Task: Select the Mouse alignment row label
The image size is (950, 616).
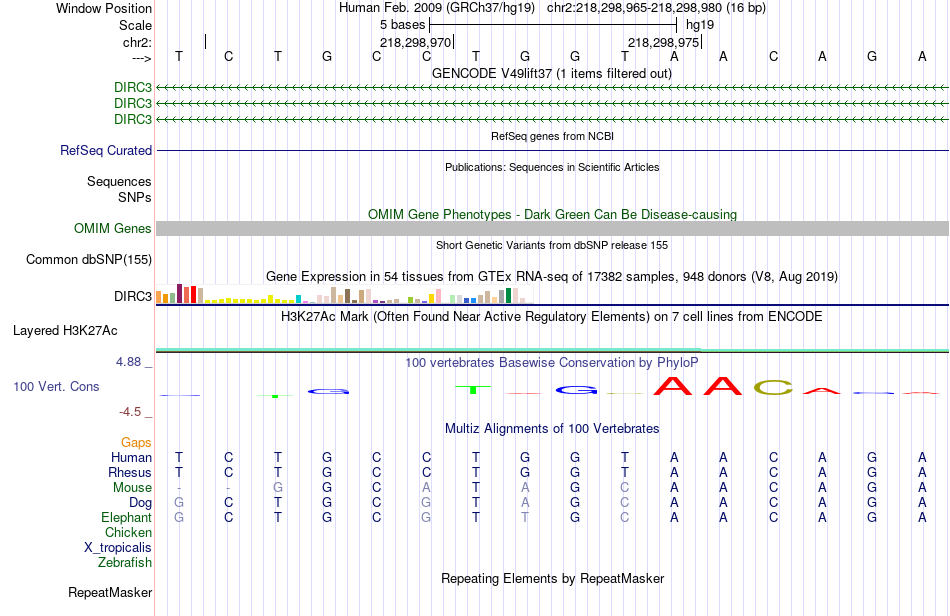Action: (x=132, y=488)
